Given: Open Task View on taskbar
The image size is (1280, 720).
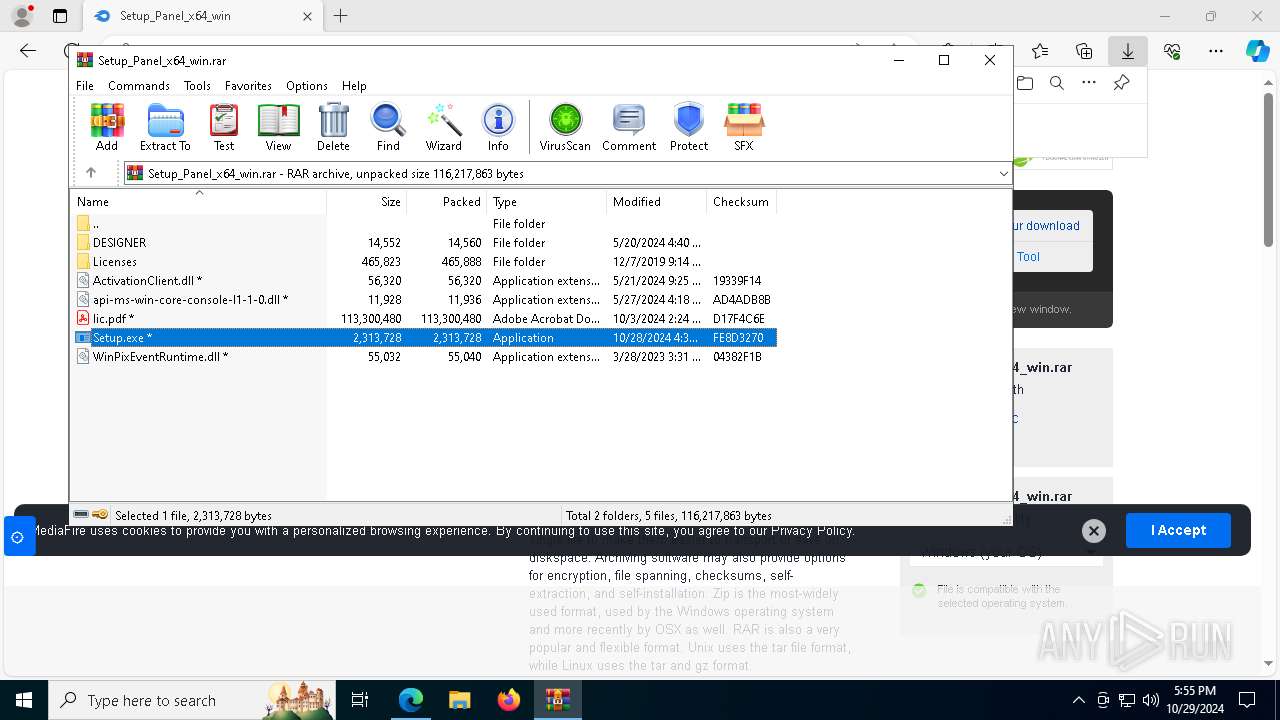Looking at the screenshot, I should point(360,700).
